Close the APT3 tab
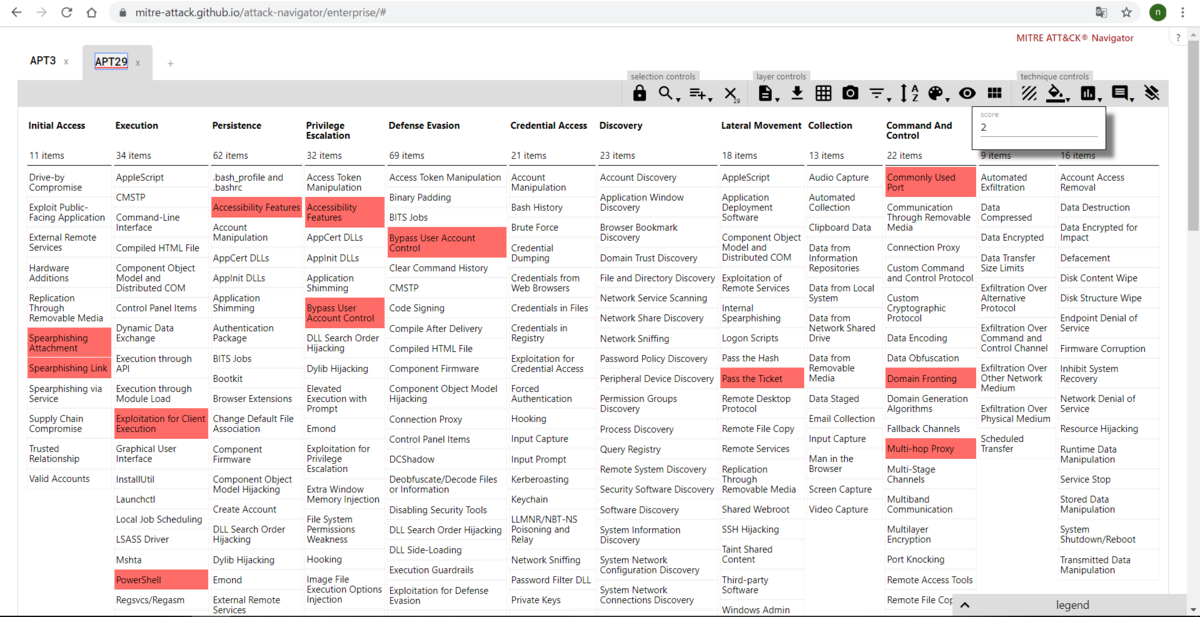This screenshot has height=617, width=1200. (66, 62)
